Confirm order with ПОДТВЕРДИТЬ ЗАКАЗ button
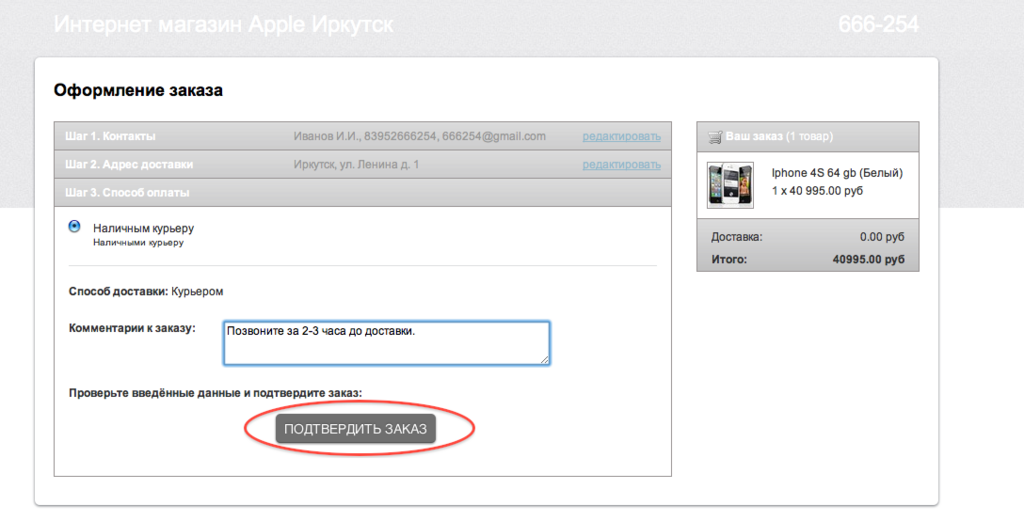 pyautogui.click(x=355, y=429)
